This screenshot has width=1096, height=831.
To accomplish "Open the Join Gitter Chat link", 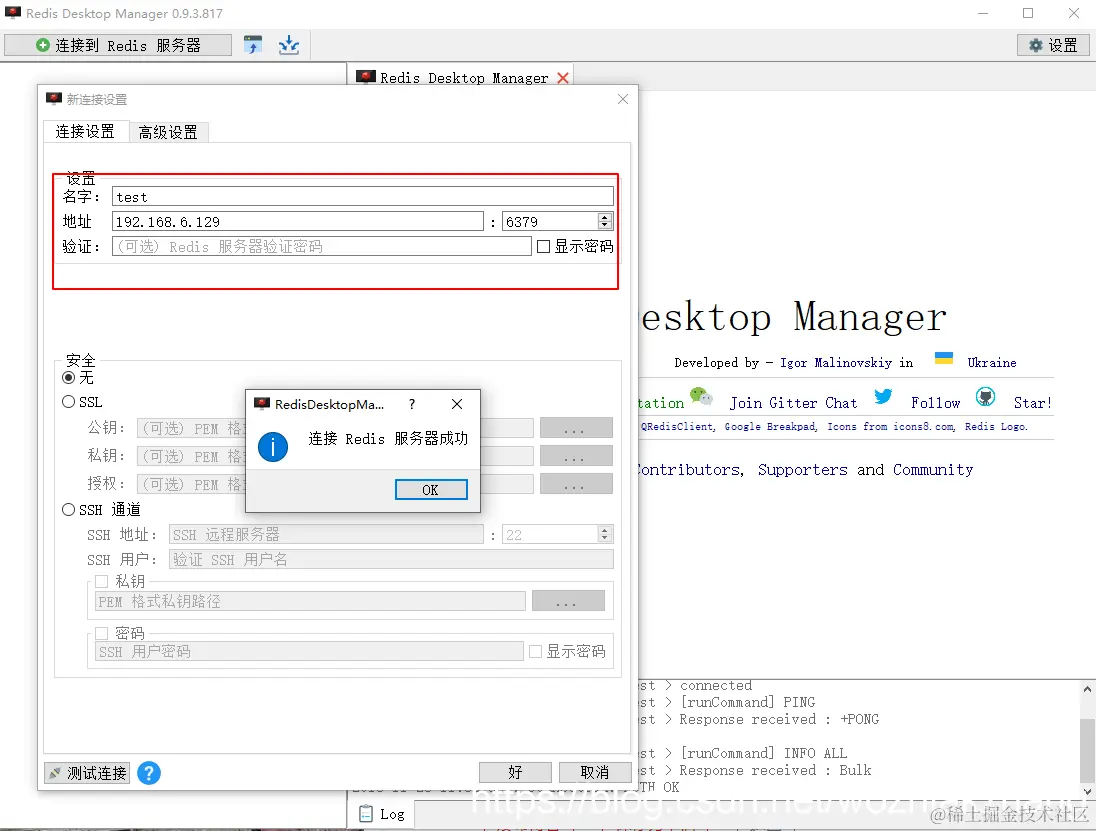I will (x=793, y=403).
